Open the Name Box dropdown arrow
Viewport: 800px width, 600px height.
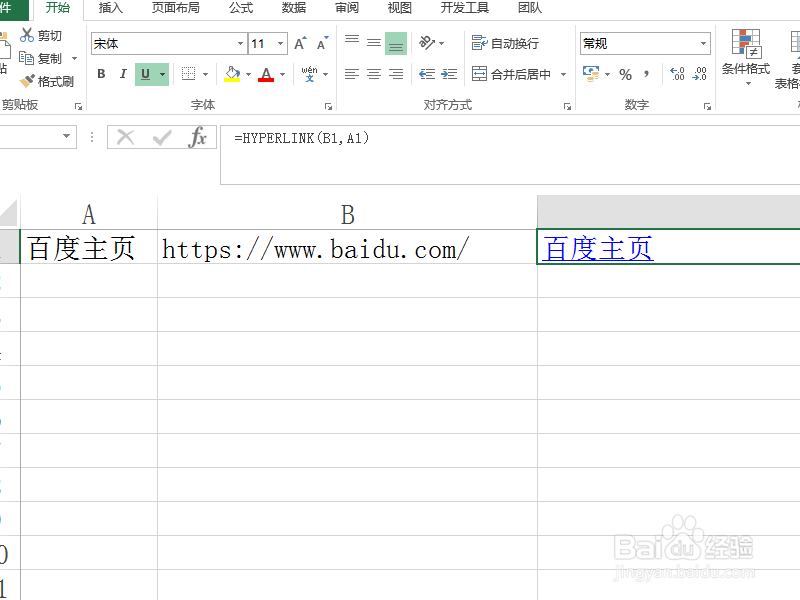point(66,136)
